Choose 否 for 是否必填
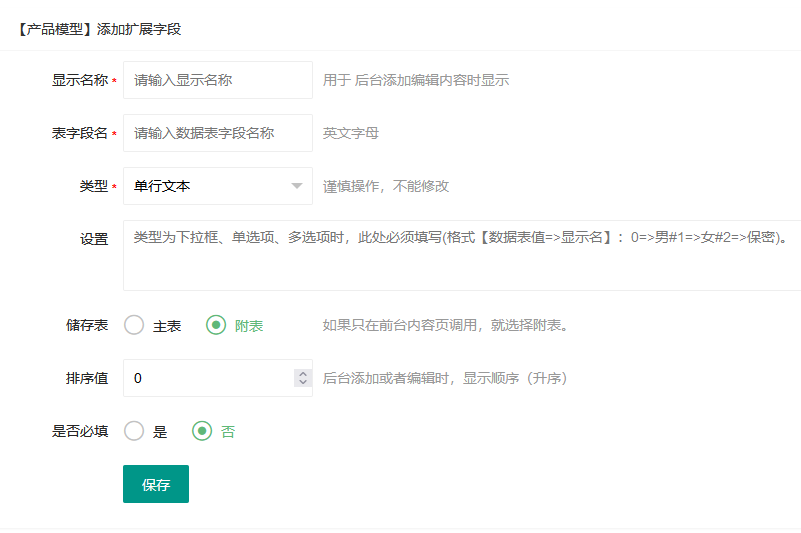This screenshot has height=533, width=801. click(x=202, y=431)
